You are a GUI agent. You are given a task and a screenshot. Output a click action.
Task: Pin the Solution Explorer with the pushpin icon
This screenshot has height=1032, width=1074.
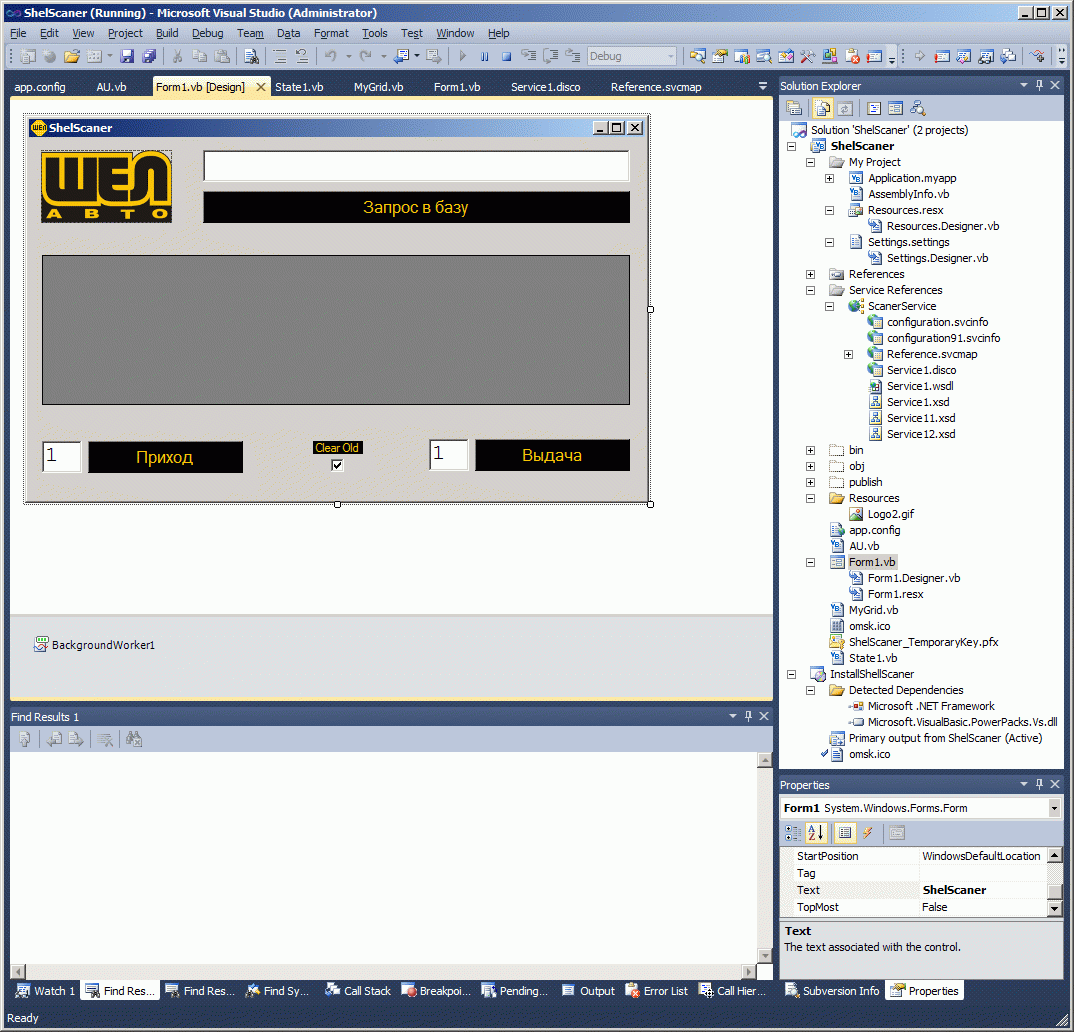pyautogui.click(x=1039, y=85)
